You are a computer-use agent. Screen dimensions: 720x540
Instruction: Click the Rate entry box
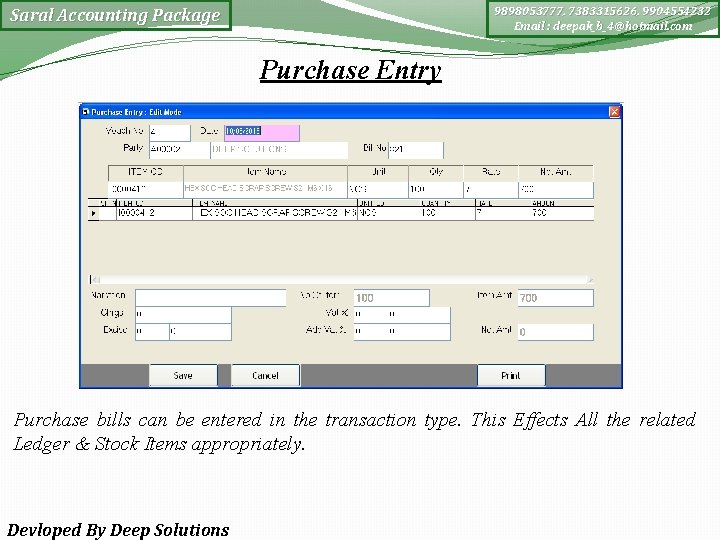coord(491,189)
